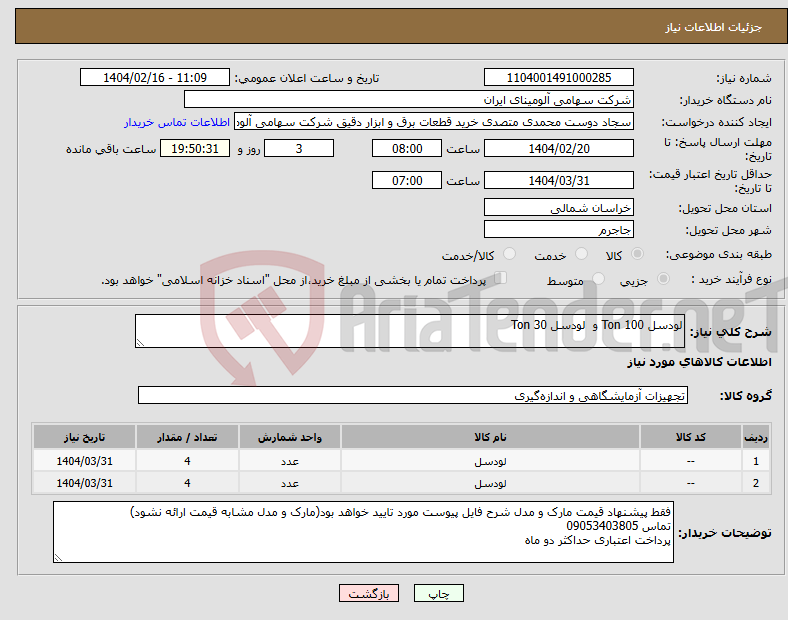Click the تعداد / مقدار column header
This screenshot has width=788, height=620.
(x=187, y=437)
